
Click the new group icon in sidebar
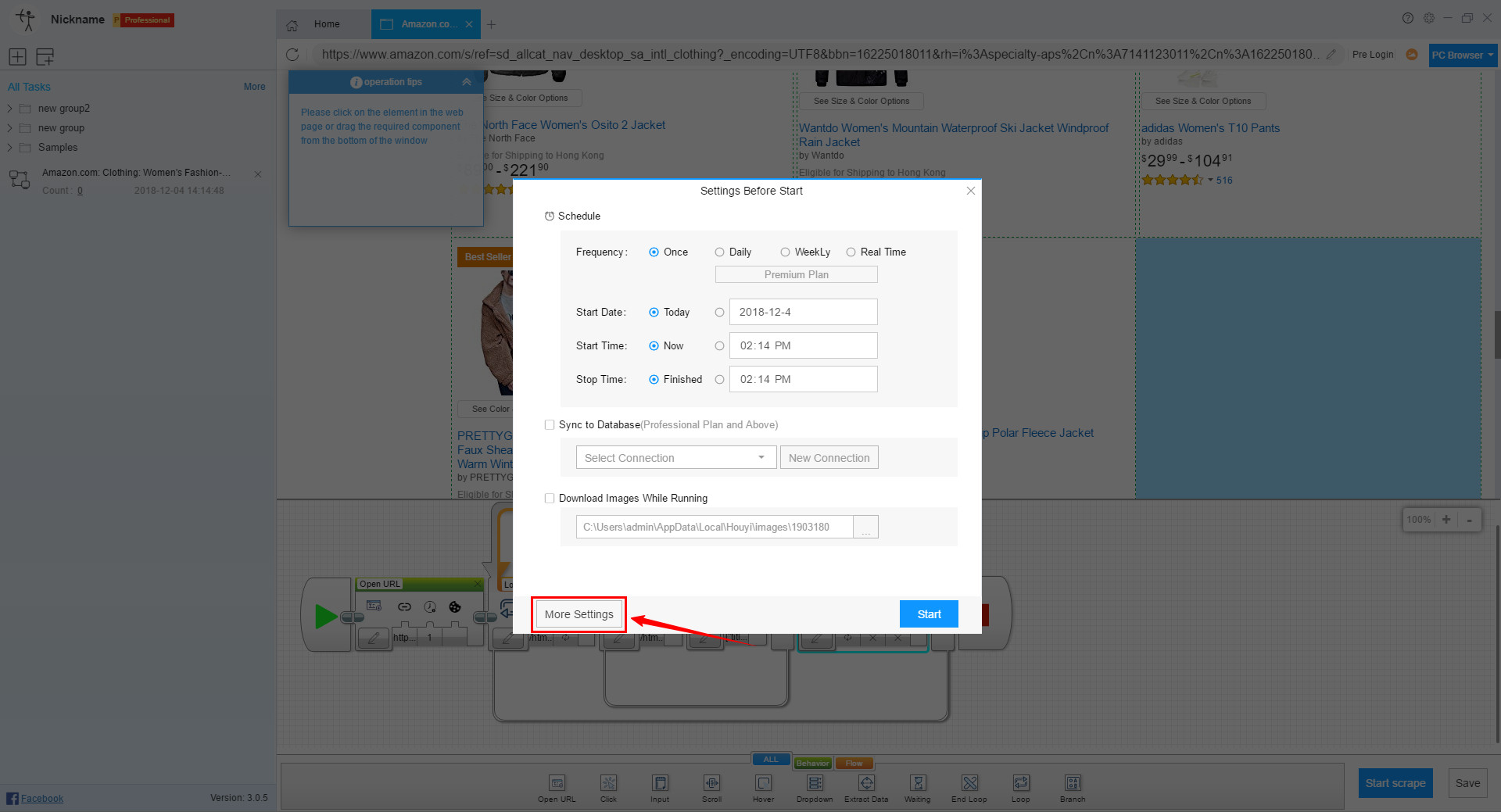point(45,56)
